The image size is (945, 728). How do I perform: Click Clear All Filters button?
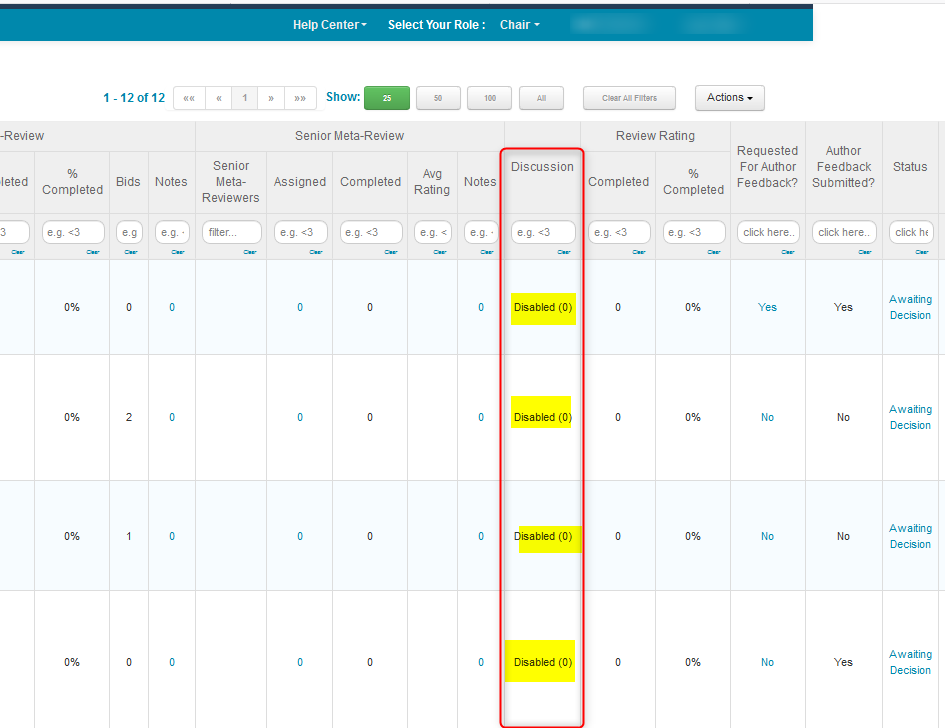(x=629, y=98)
